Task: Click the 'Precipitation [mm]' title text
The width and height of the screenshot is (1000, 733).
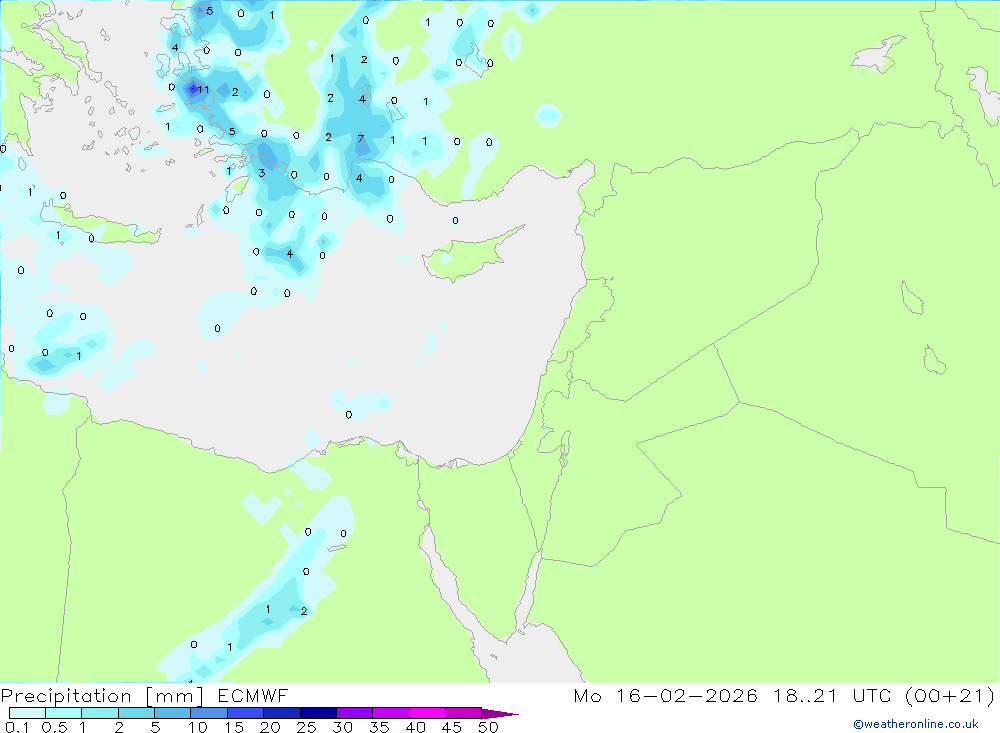Action: pos(102,696)
